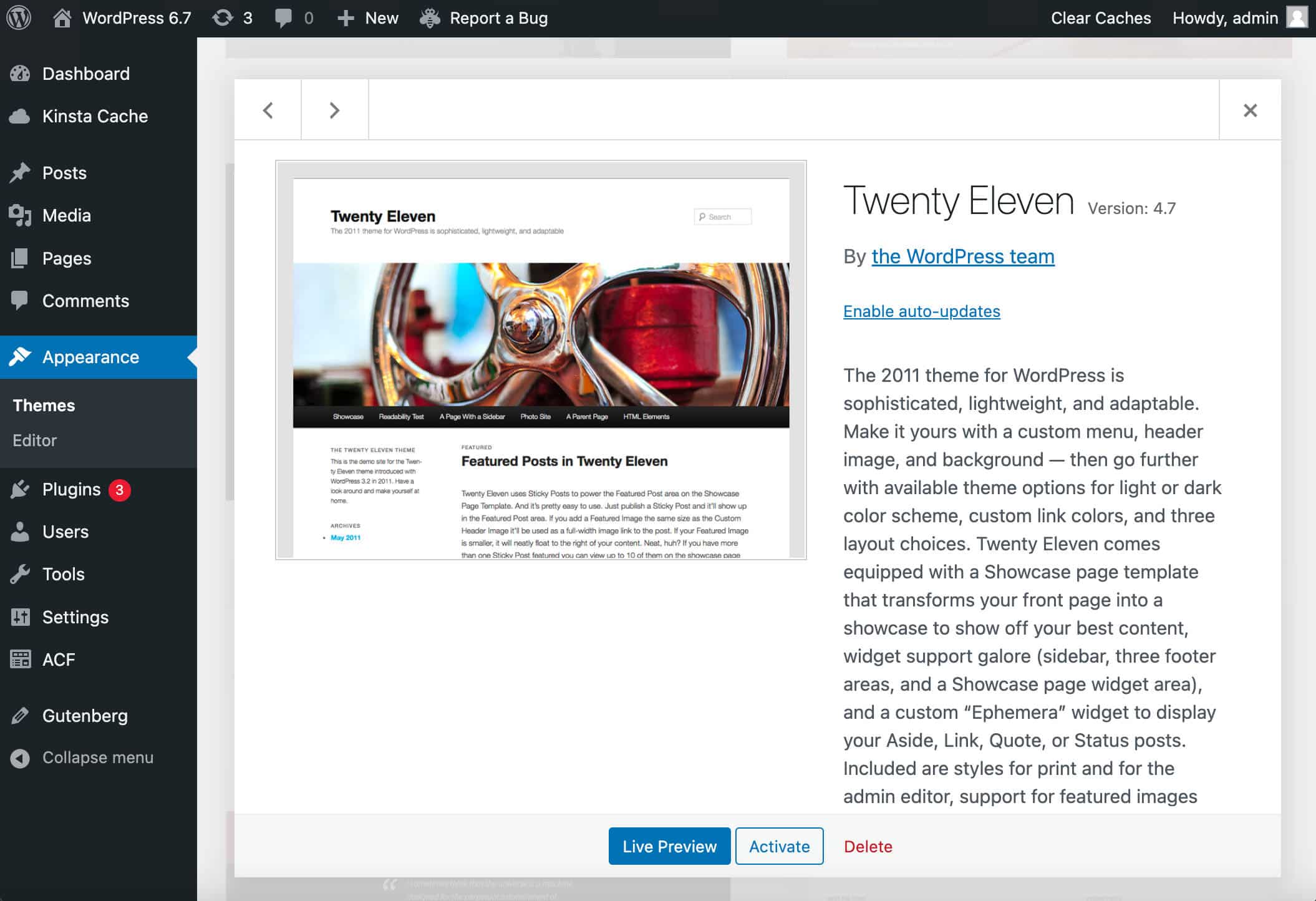This screenshot has height=901, width=1316.
Task: Navigate to previous theme using arrow
Action: pyautogui.click(x=267, y=110)
